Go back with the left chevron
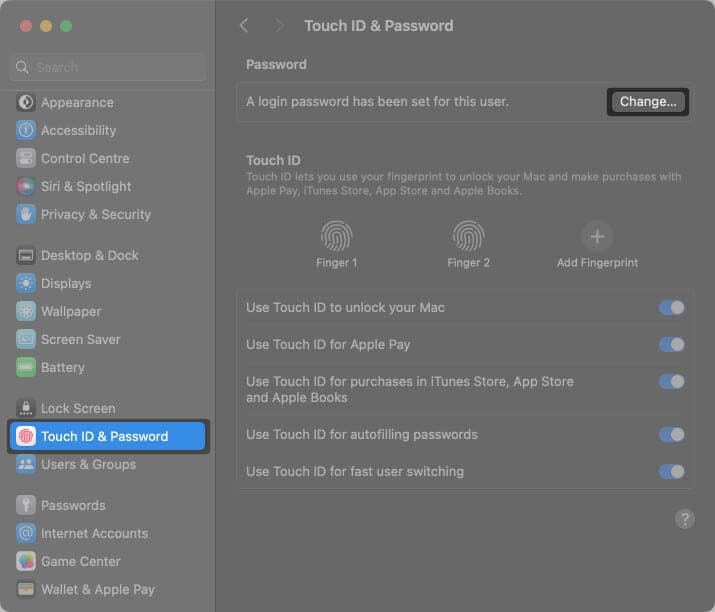Viewport: 715px width, 612px height. click(x=244, y=26)
